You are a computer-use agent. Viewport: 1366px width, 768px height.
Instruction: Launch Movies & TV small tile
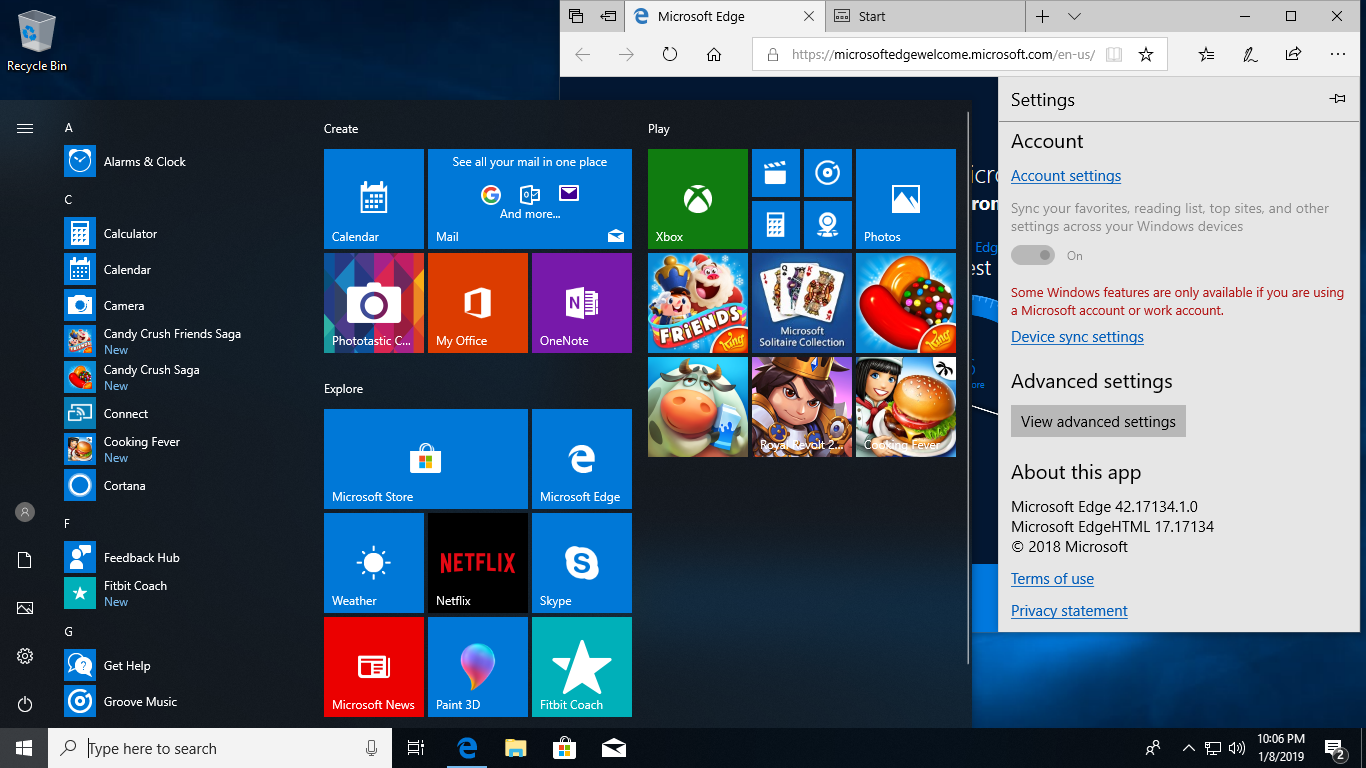coord(776,173)
